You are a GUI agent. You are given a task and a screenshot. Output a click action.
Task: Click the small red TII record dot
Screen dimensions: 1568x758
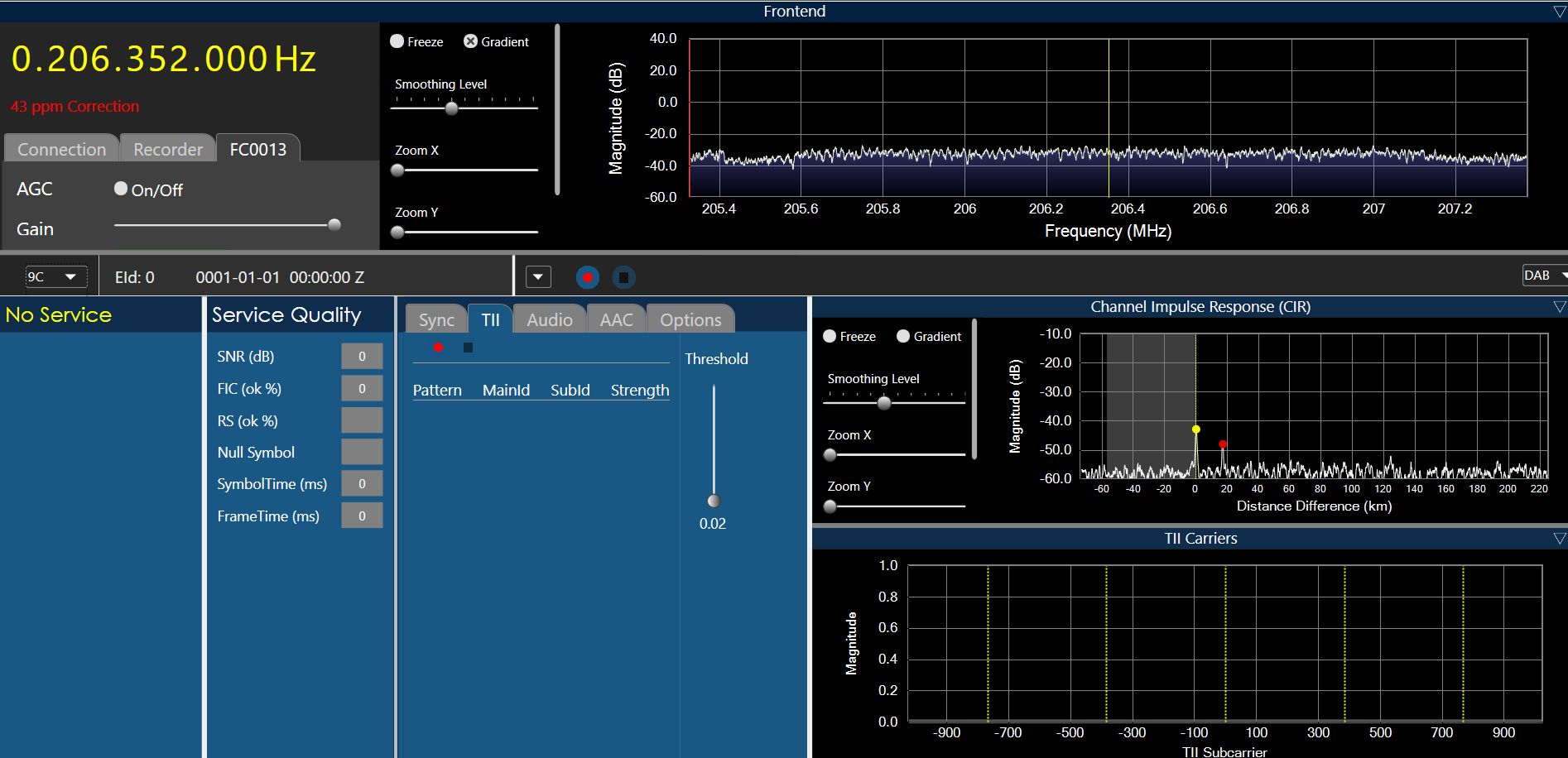point(438,348)
